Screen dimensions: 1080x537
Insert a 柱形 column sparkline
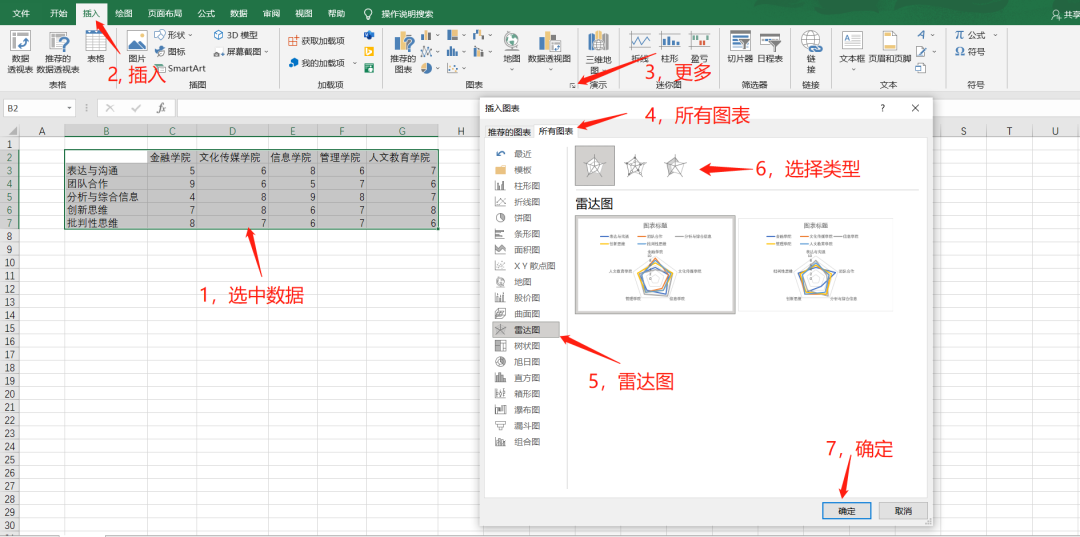669,47
